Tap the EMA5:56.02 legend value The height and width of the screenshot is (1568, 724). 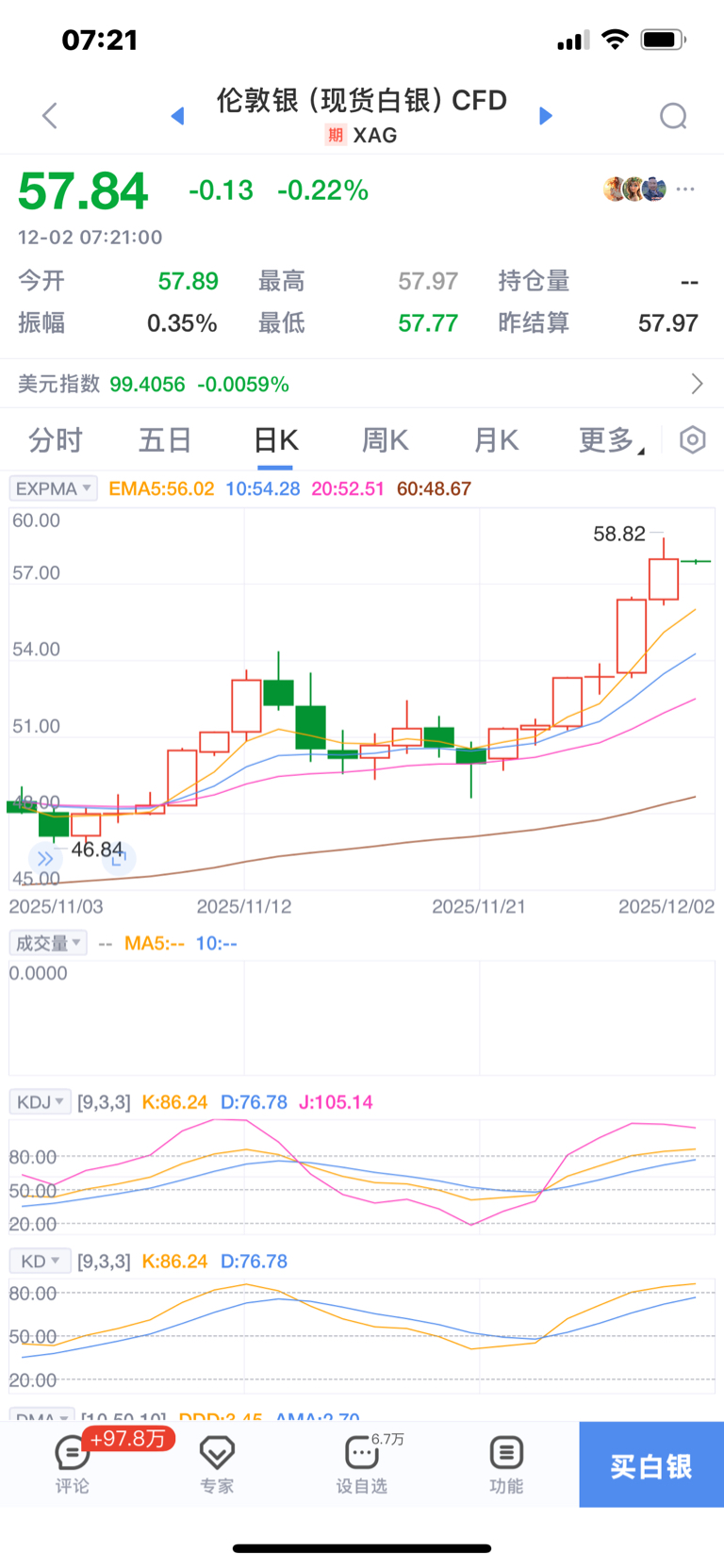tap(161, 488)
